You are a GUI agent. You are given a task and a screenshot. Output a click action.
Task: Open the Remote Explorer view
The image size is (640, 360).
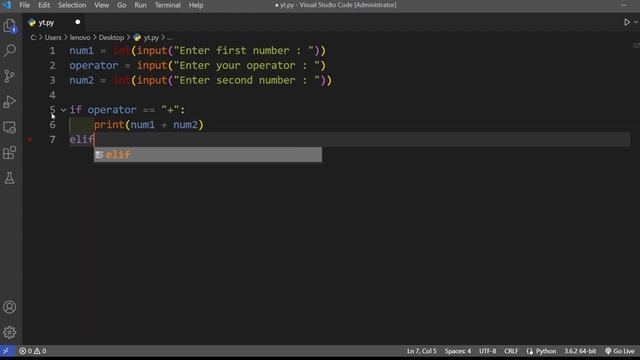pos(9,127)
